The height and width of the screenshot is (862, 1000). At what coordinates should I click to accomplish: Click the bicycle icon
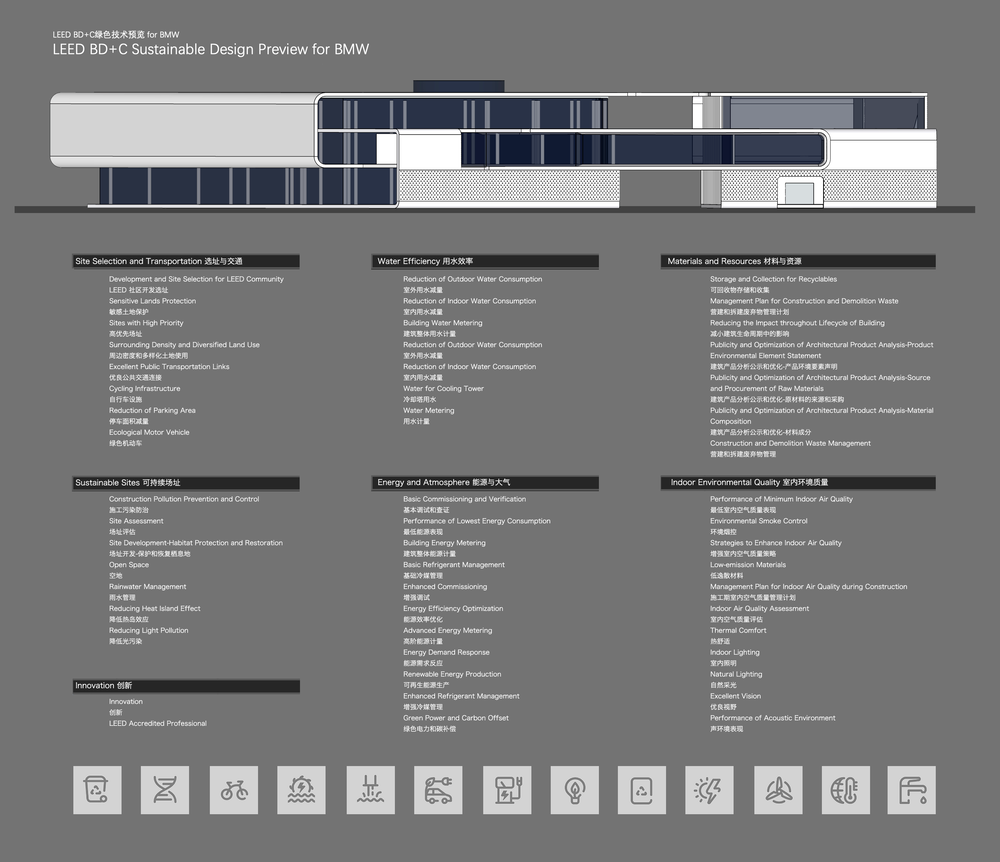click(234, 790)
